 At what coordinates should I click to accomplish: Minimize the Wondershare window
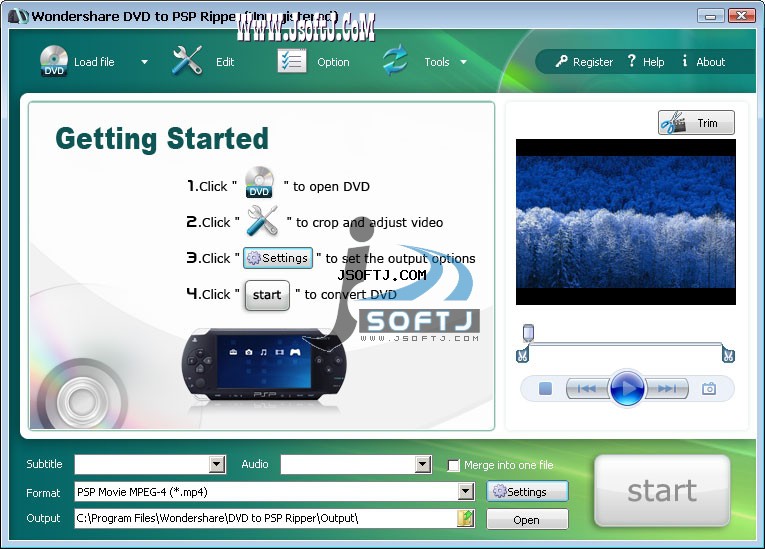pos(710,16)
